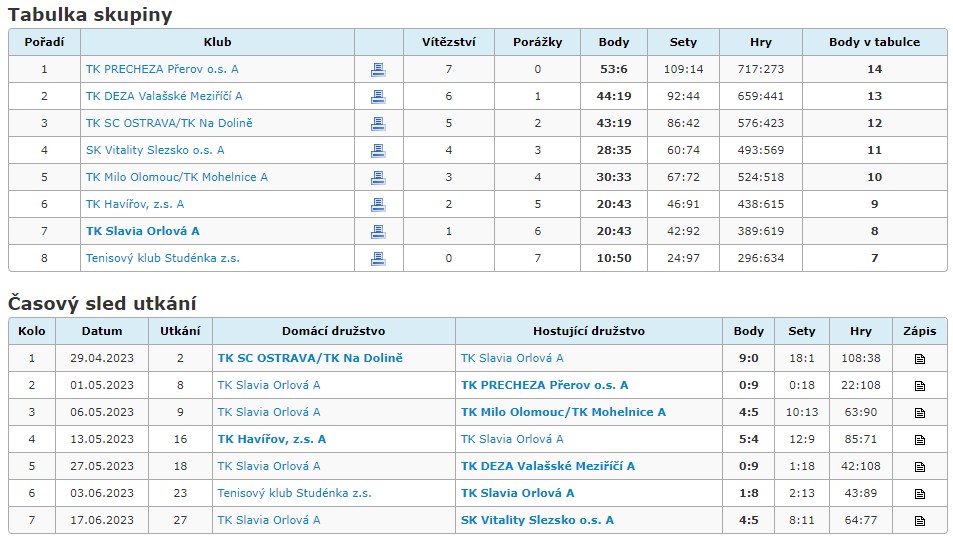Viewport: 953px width, 541px height.
Task: Open away team TK PRECHEZA Přerov o.s. A, round 2
Action: 545,385
